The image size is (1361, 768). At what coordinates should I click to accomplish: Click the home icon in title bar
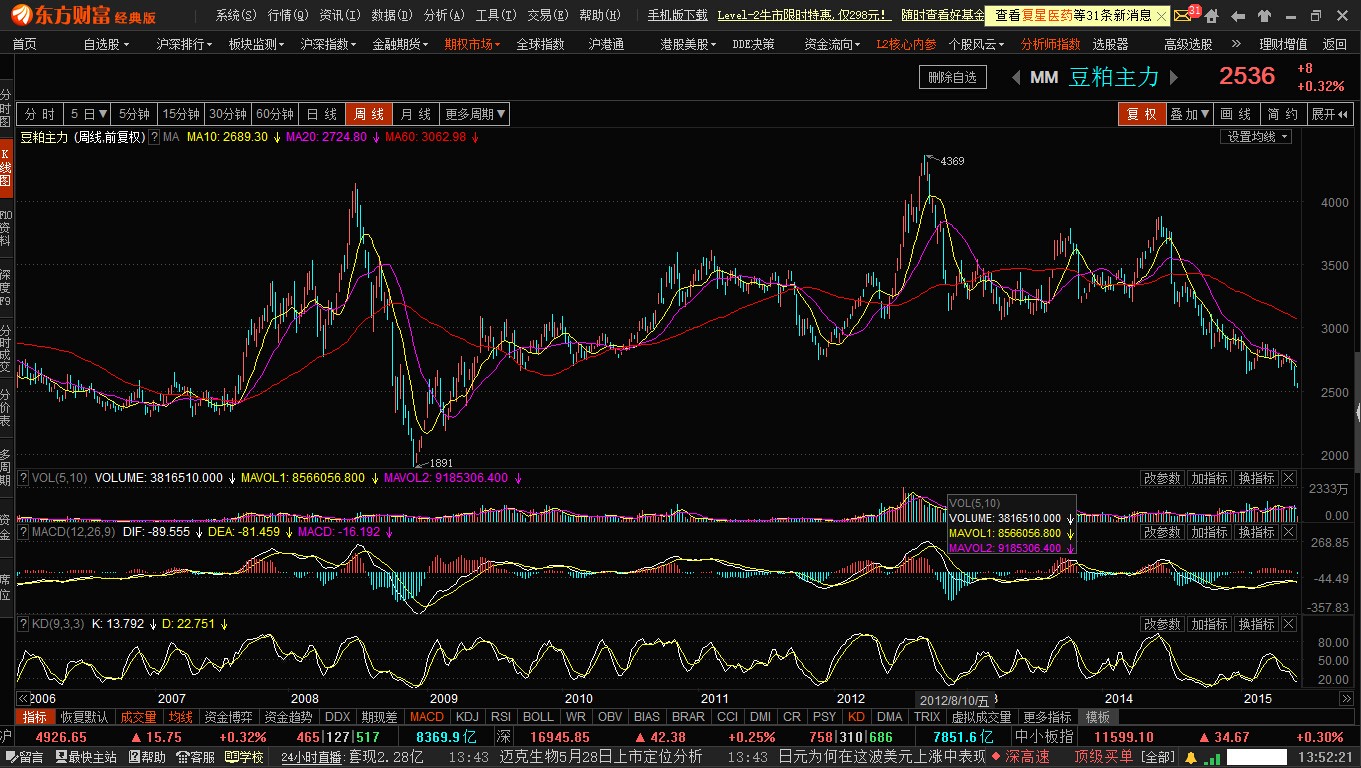1211,15
